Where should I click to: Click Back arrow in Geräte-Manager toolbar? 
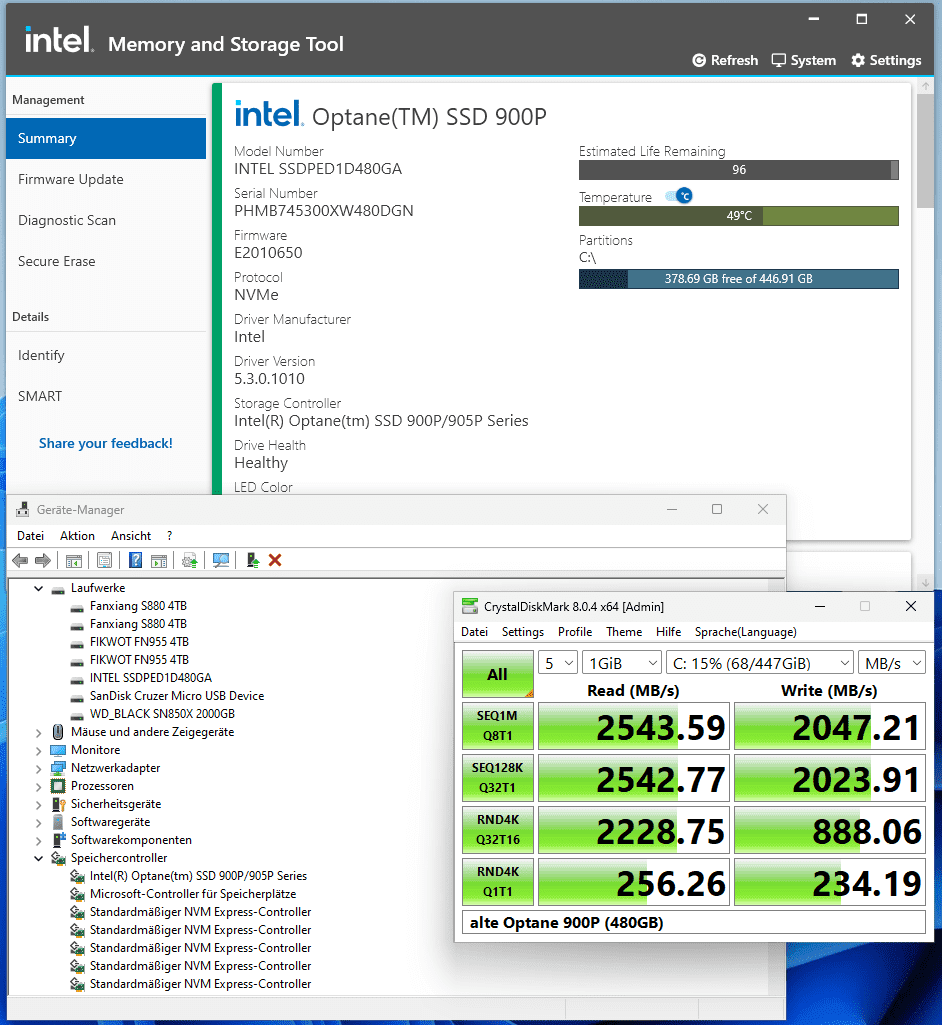pyautogui.click(x=20, y=560)
